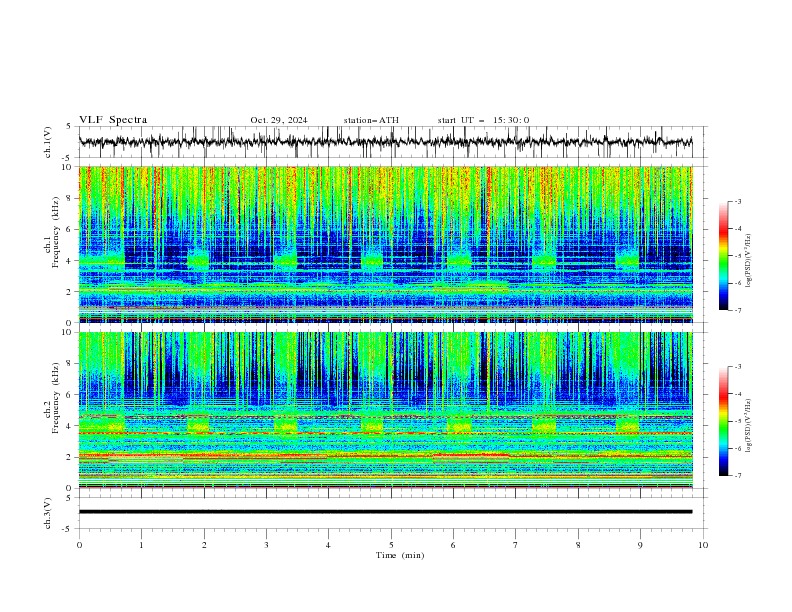Click the "ch.3(V)" axis label
The width and height of the screenshot is (792, 612).
point(48,513)
